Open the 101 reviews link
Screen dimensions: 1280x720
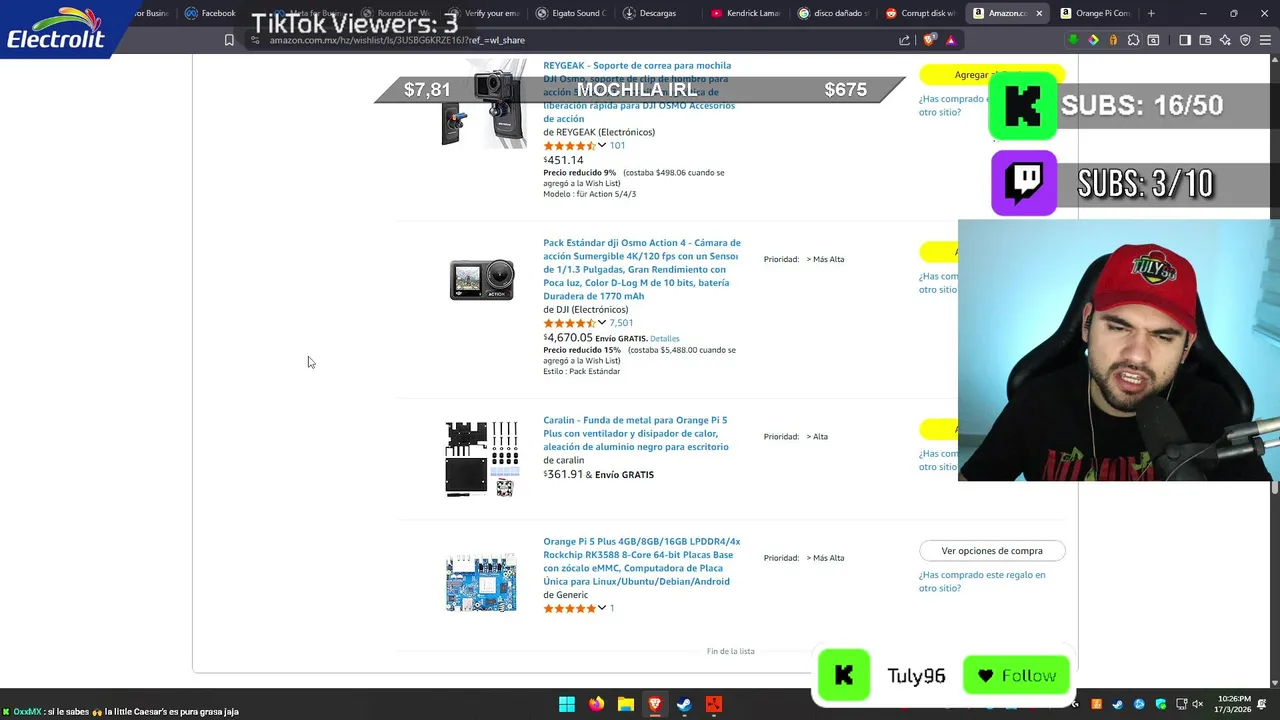(x=617, y=146)
